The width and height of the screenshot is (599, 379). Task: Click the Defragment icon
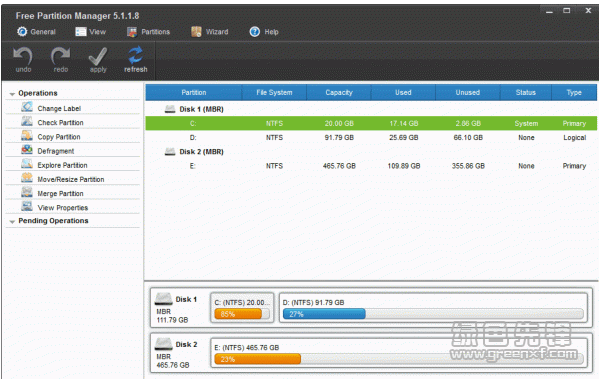(x=27, y=150)
